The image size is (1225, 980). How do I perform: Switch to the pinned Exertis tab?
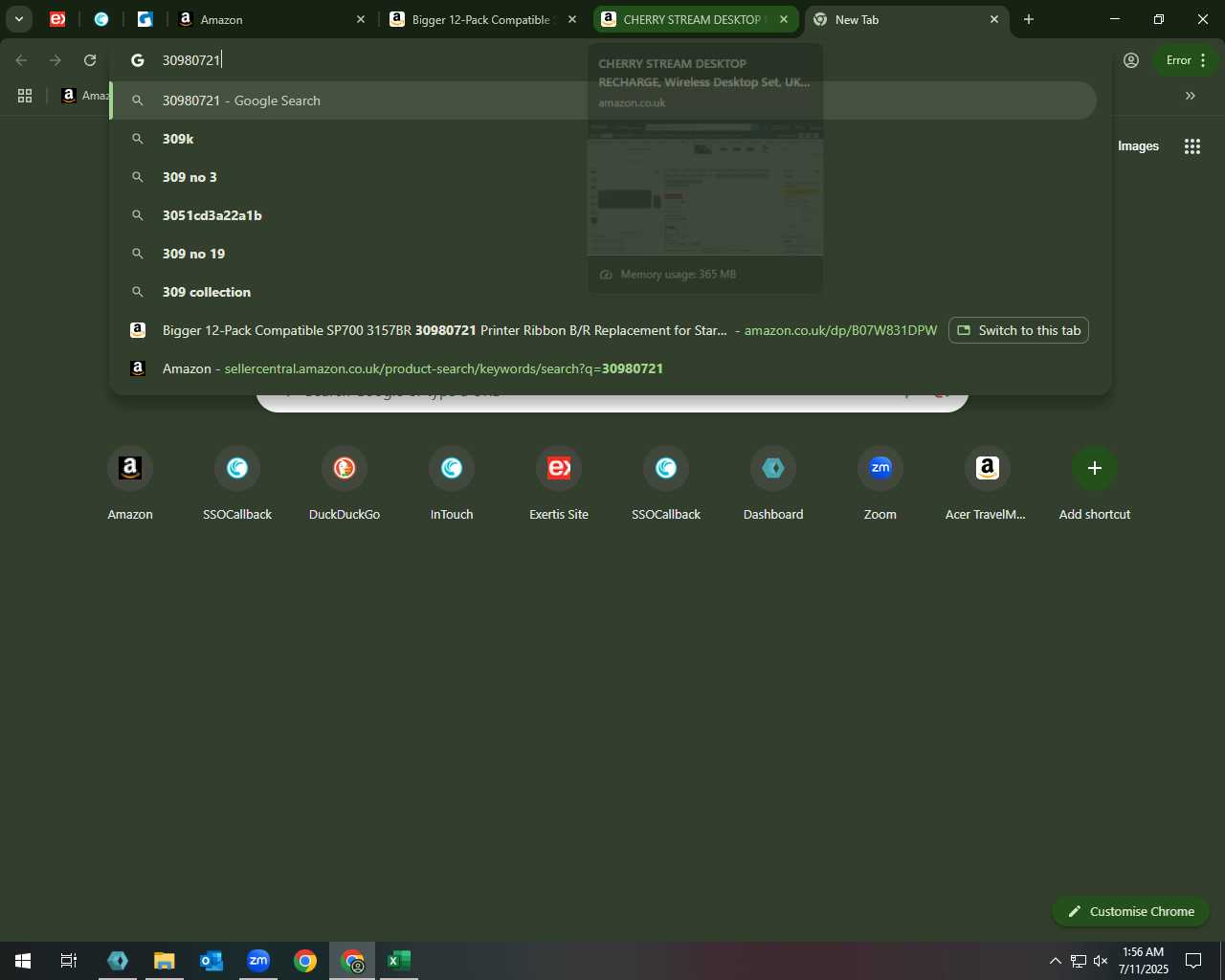tap(57, 19)
